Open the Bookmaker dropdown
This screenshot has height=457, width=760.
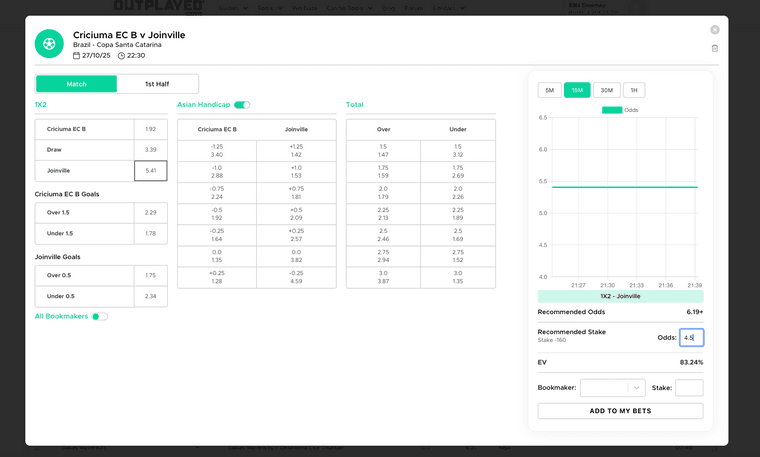(x=606, y=387)
